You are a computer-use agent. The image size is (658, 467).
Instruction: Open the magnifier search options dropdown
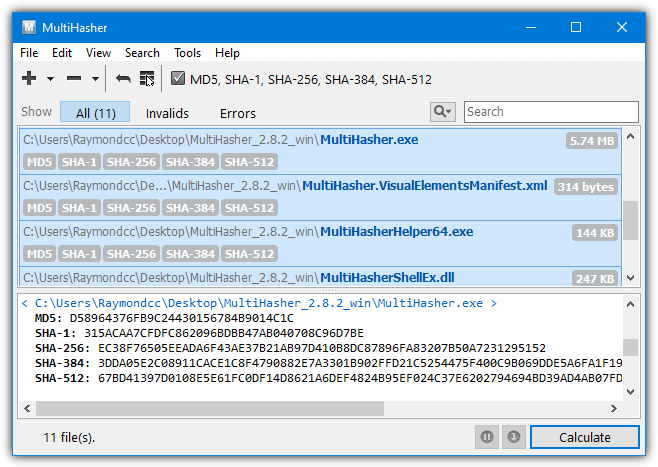(x=443, y=112)
